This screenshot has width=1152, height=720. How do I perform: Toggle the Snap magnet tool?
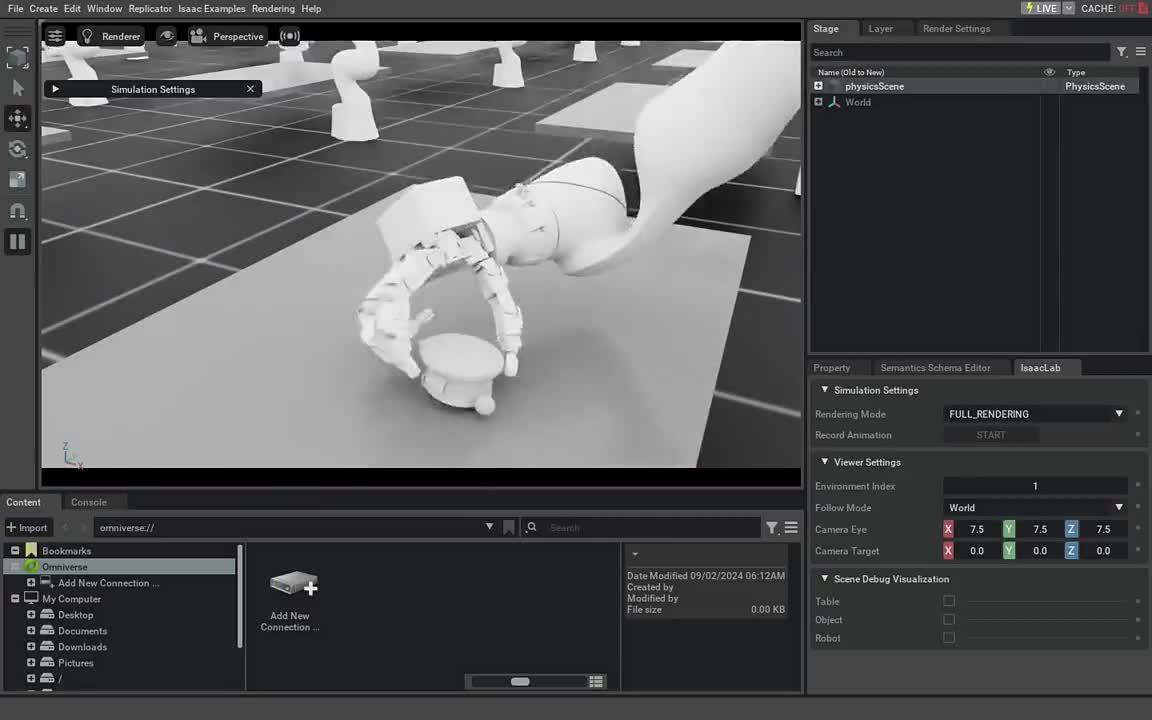[x=18, y=211]
